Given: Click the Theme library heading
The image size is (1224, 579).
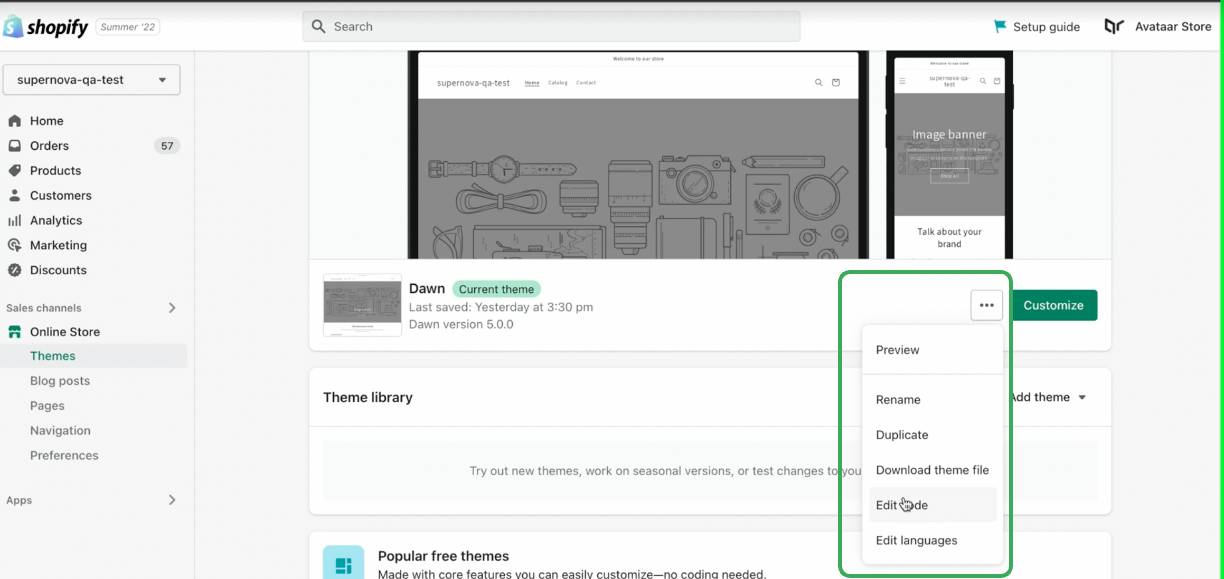Looking at the screenshot, I should tap(368, 397).
